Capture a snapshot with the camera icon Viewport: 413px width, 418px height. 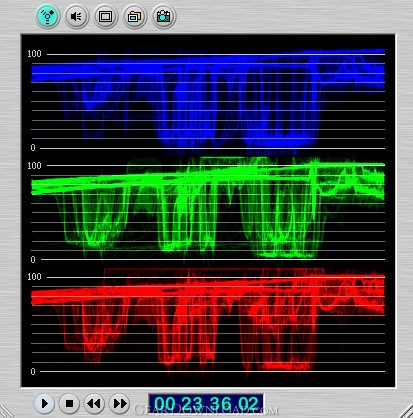click(x=163, y=16)
